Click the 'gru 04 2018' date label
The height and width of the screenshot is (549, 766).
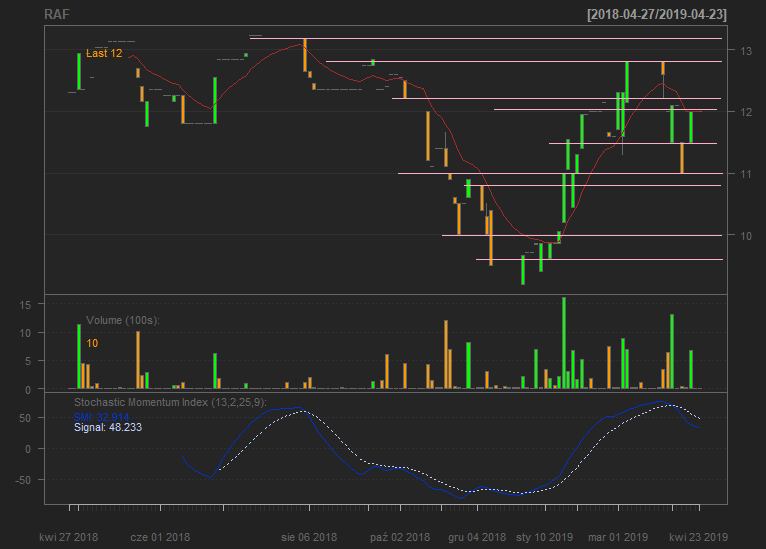click(477, 537)
